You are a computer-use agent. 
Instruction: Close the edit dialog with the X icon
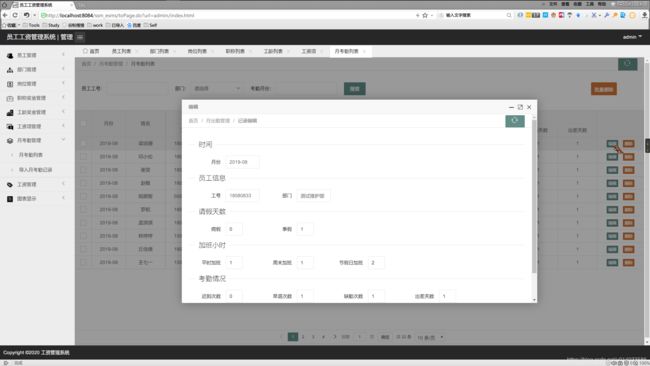tap(529, 107)
